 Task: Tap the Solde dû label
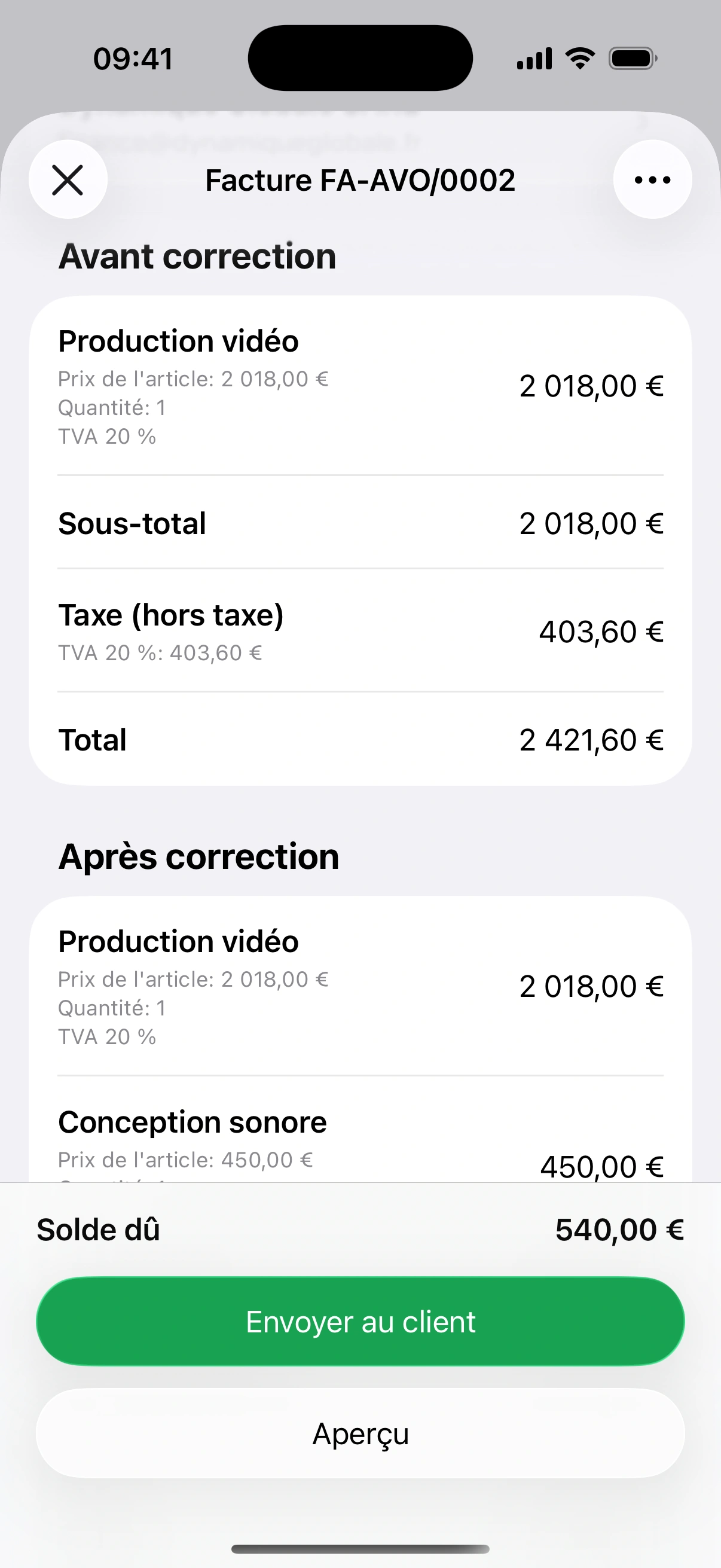[99, 1230]
